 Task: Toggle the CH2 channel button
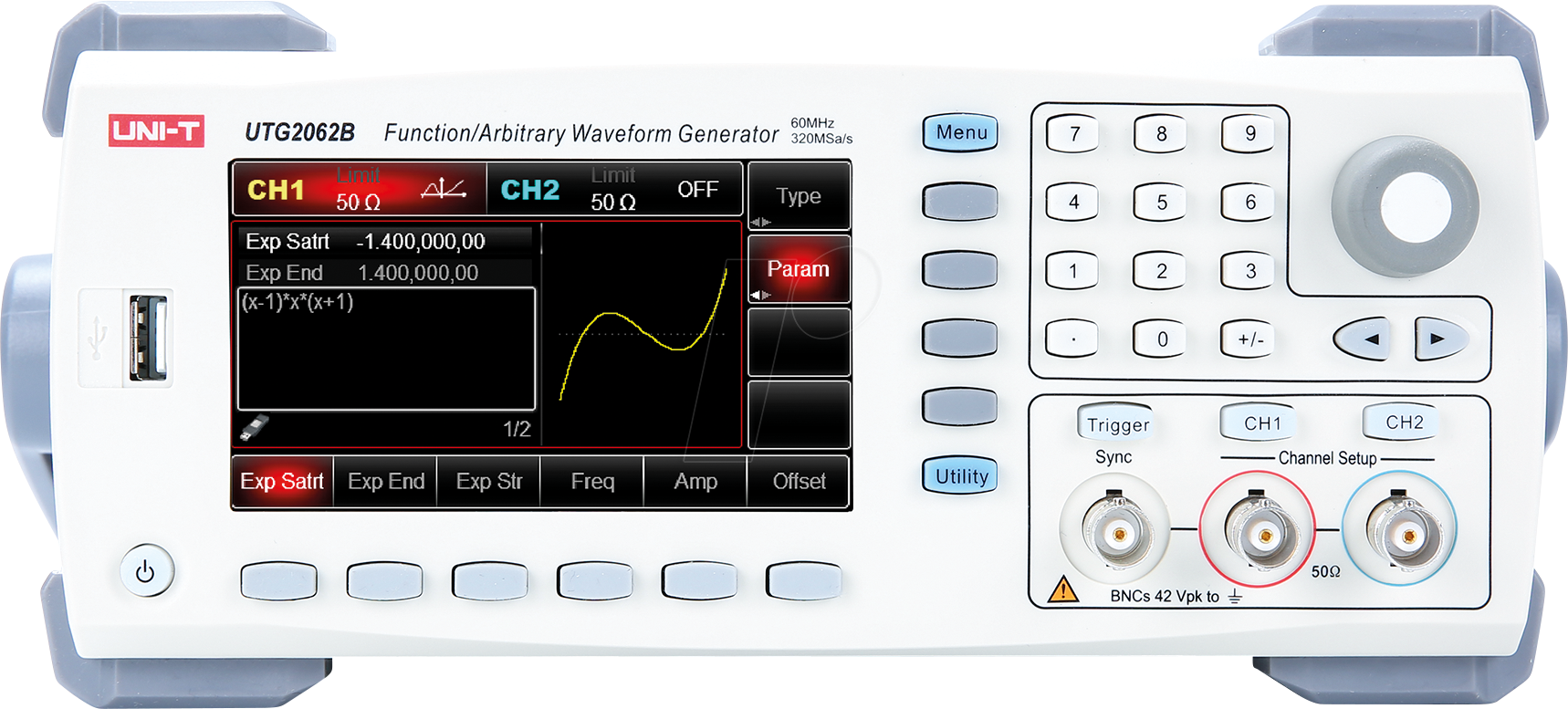pos(1402,422)
